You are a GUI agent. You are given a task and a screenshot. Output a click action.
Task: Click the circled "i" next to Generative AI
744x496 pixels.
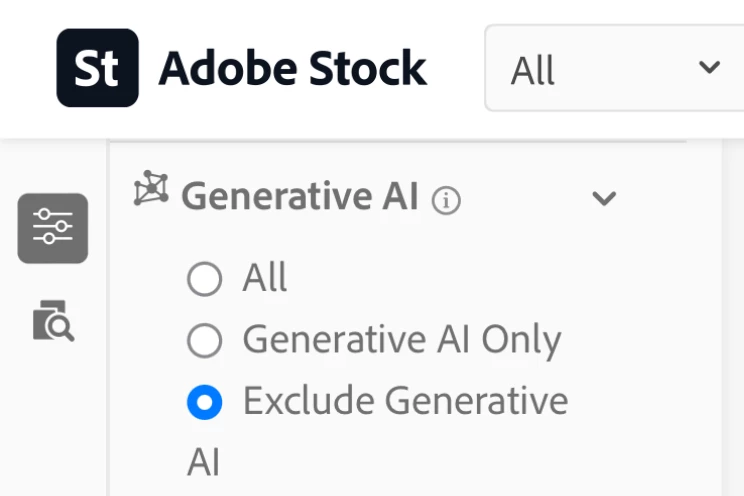(446, 201)
